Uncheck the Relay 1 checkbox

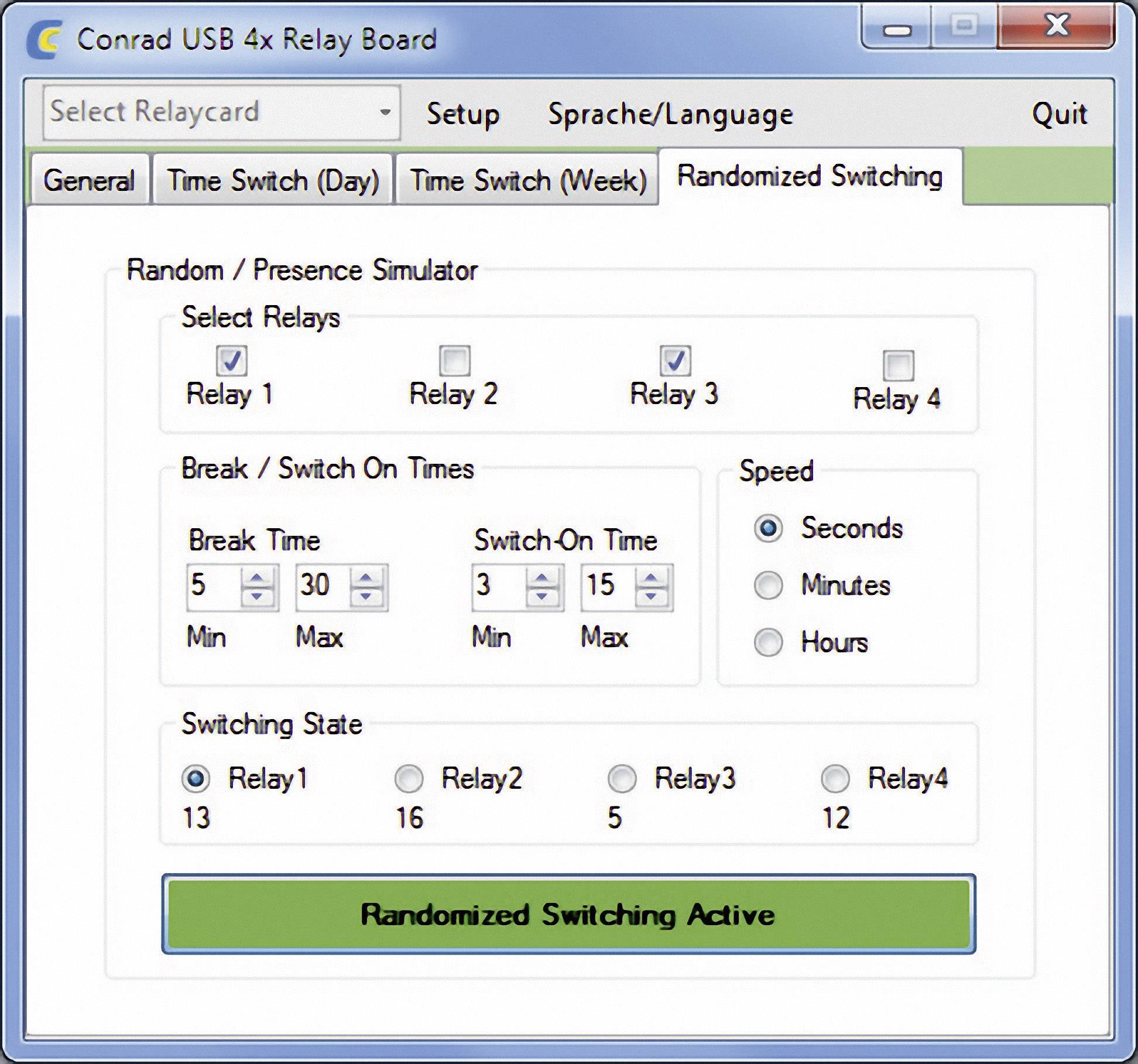(x=232, y=361)
